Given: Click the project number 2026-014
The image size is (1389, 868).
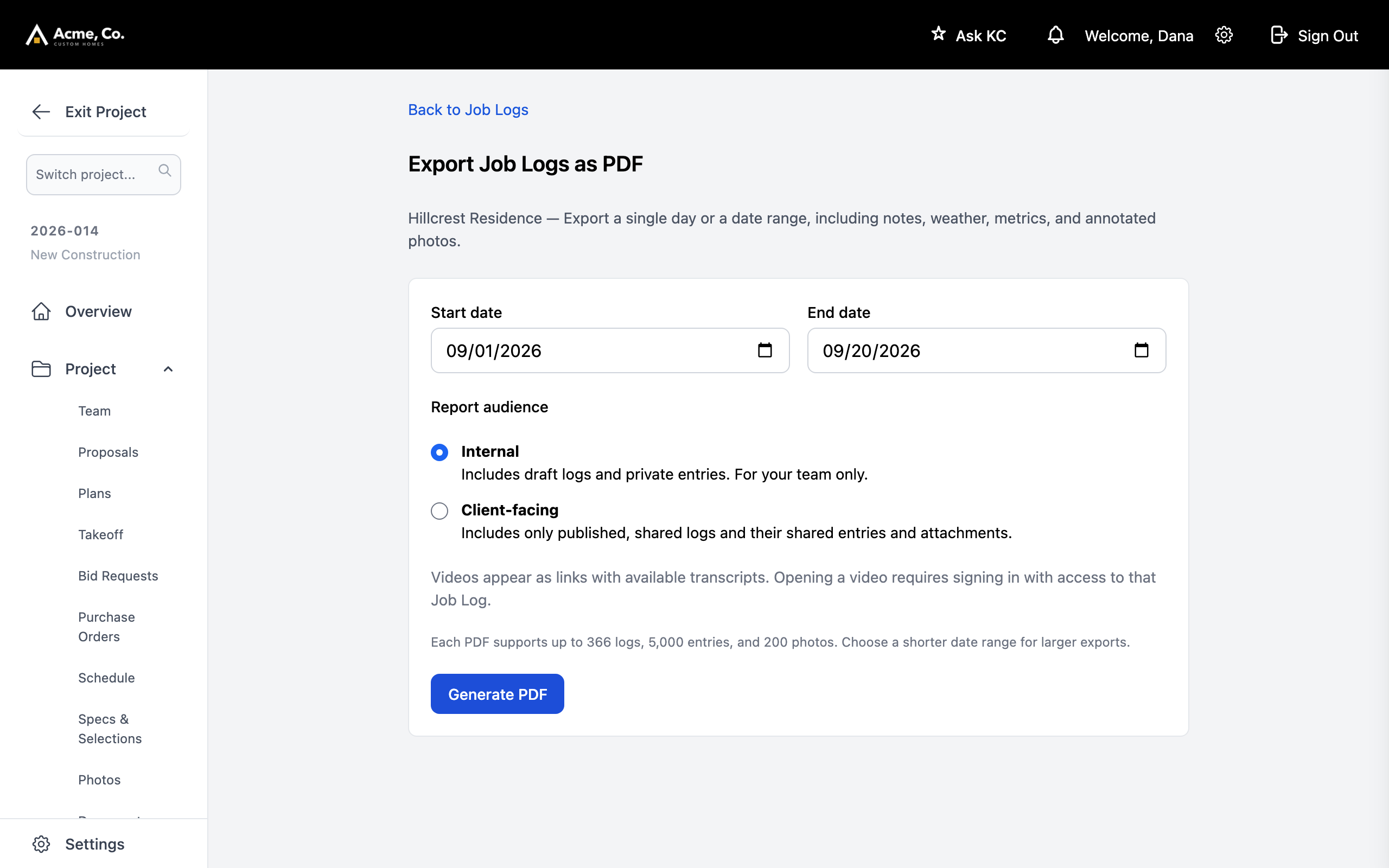Looking at the screenshot, I should click(65, 231).
